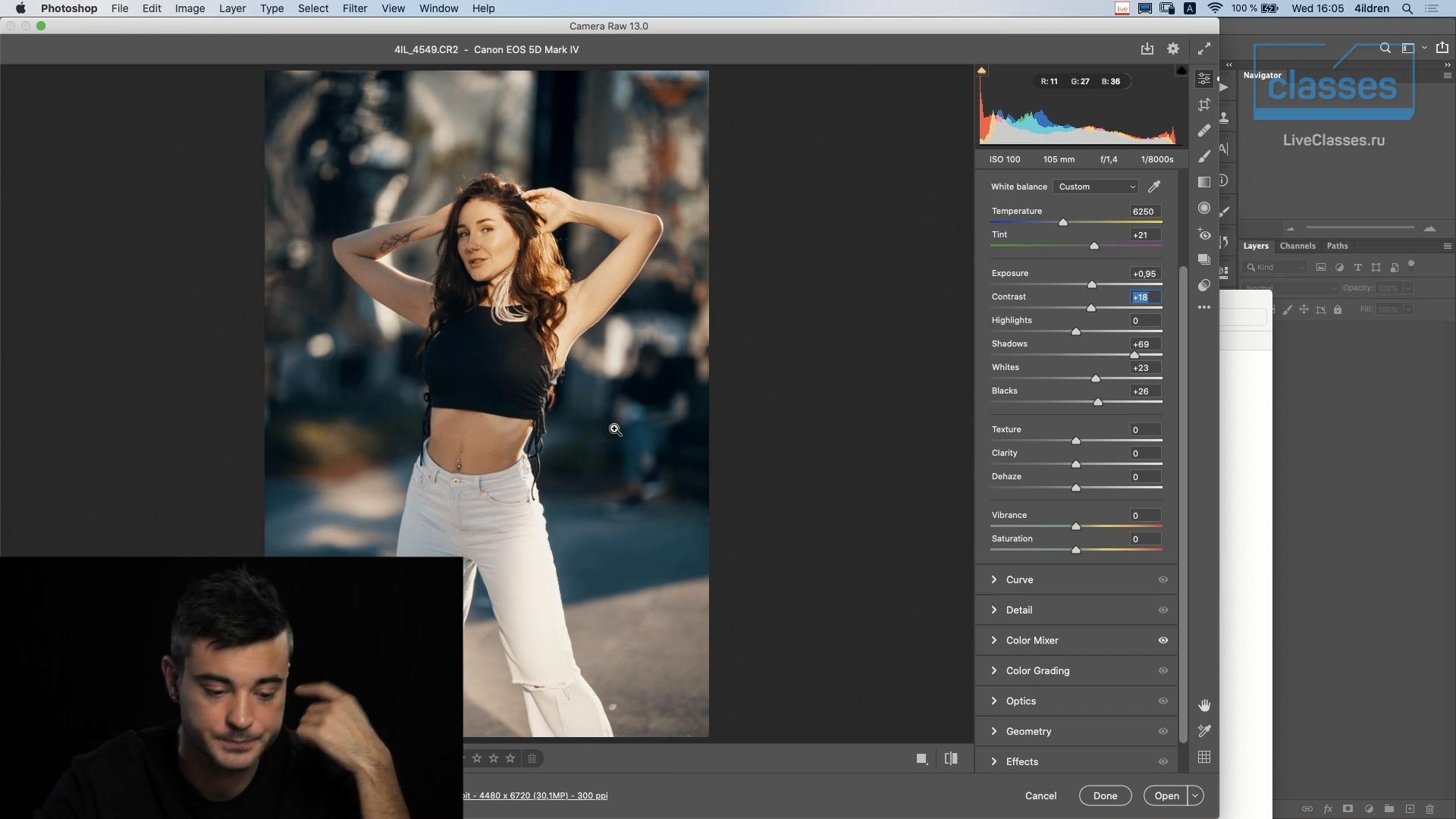Viewport: 1456px width, 819px height.
Task: Click the Cancel button
Action: pos(1040,795)
